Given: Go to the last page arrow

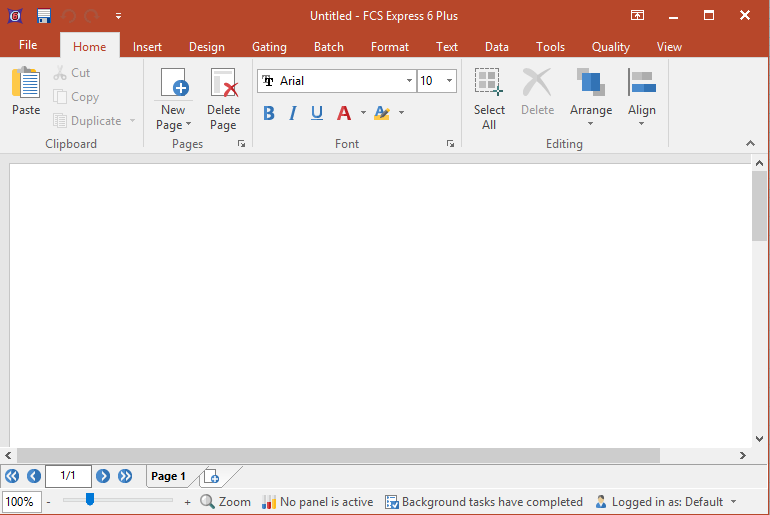Looking at the screenshot, I should (x=125, y=476).
